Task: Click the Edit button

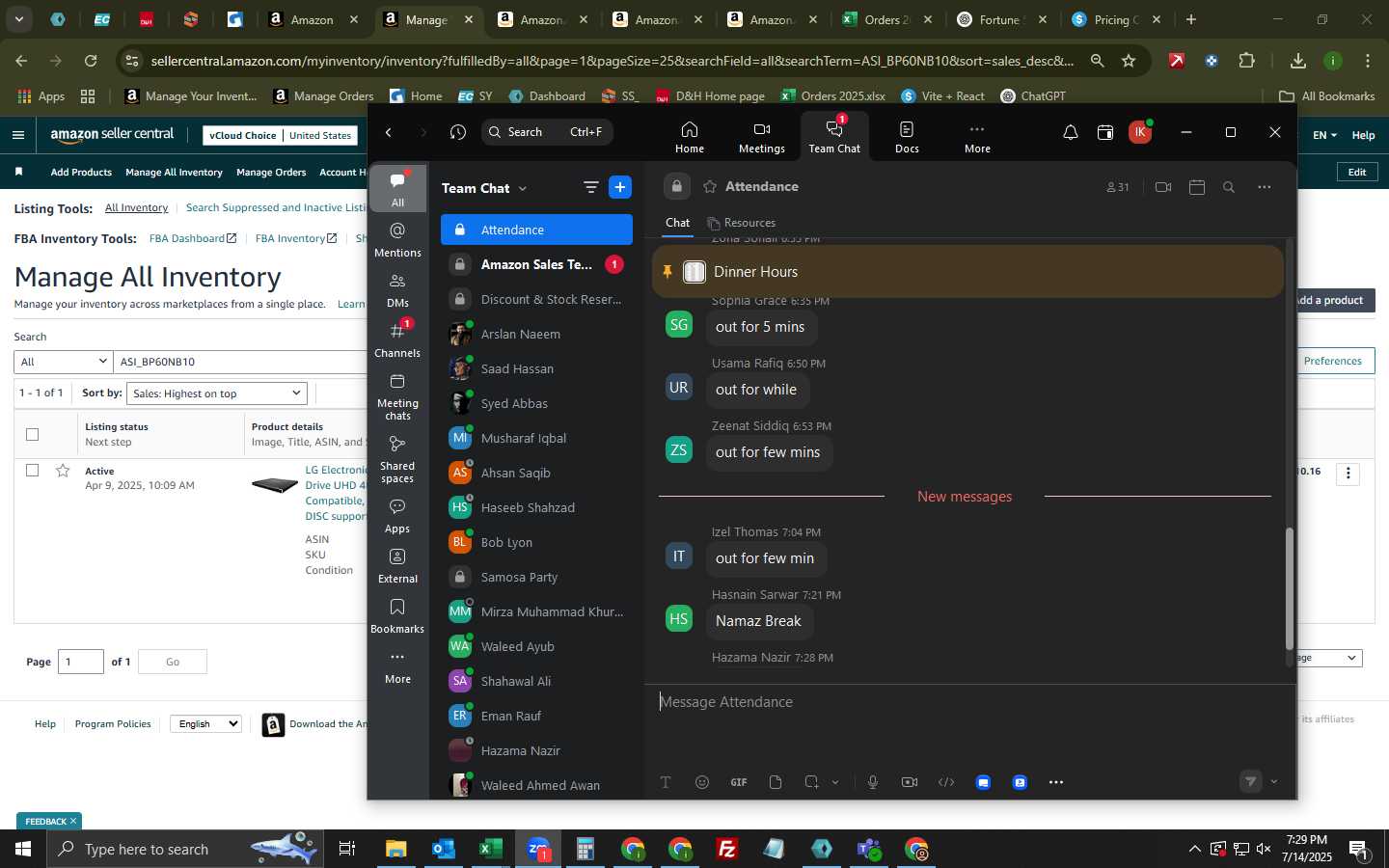Action: point(1357,172)
